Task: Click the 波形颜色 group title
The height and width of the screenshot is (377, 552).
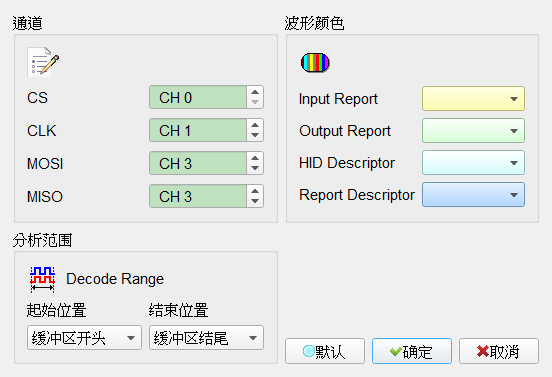Action: click(x=314, y=23)
